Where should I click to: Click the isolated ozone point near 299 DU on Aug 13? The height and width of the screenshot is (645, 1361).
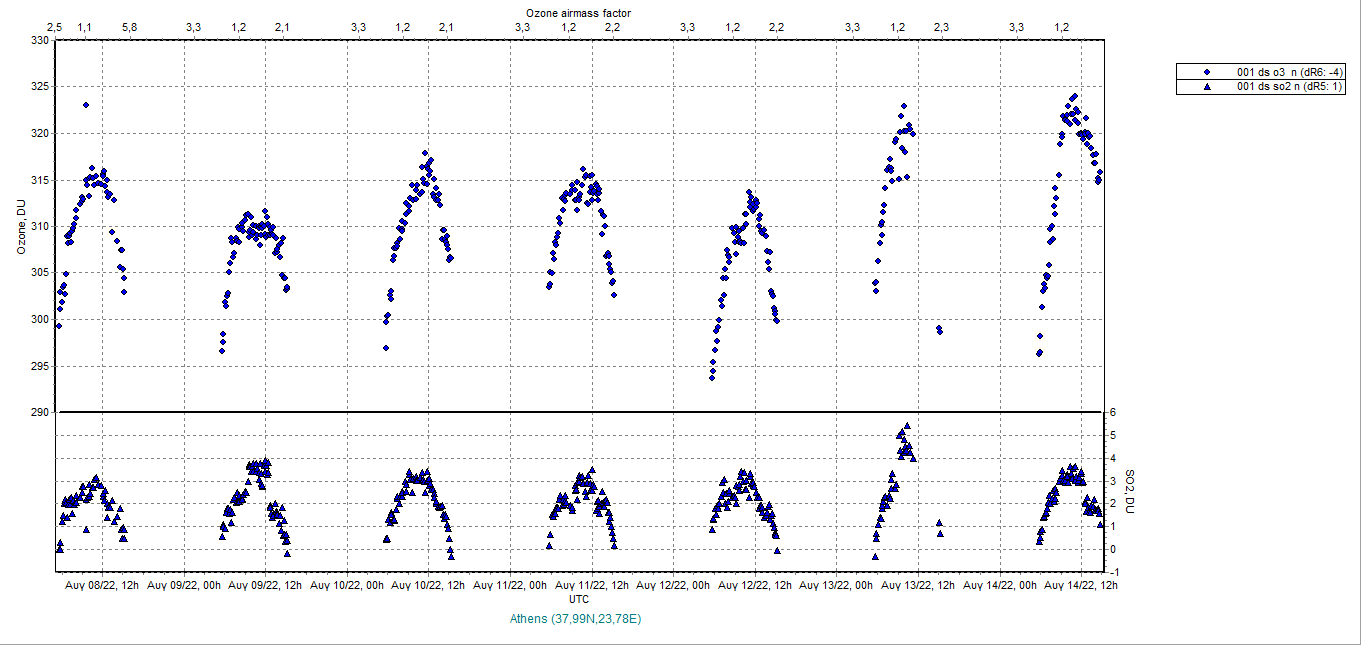939,329
